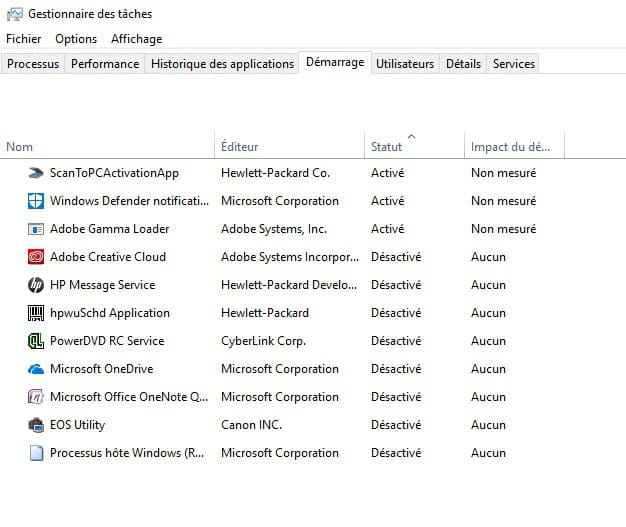Click Activé status of Adobe Gamma Loader
The height and width of the screenshot is (527, 626).
click(388, 229)
